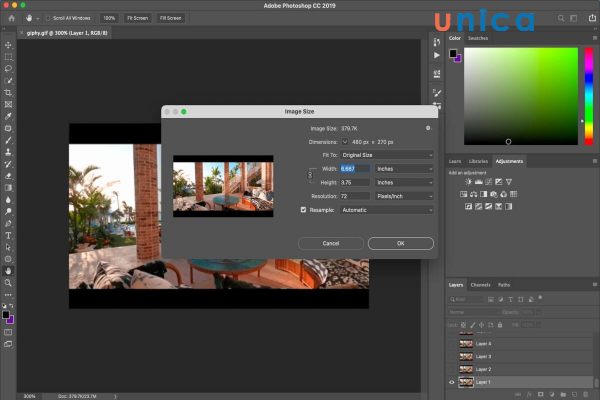This screenshot has width=600, height=400.
Task: Click the Image Size settings gear icon
Action: tap(428, 128)
